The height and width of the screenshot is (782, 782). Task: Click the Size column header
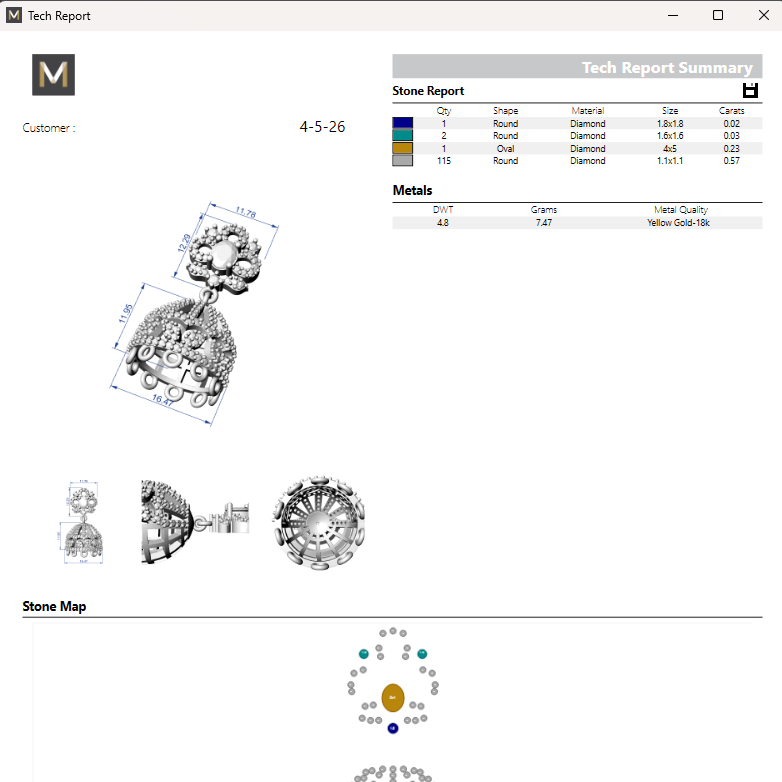point(670,111)
